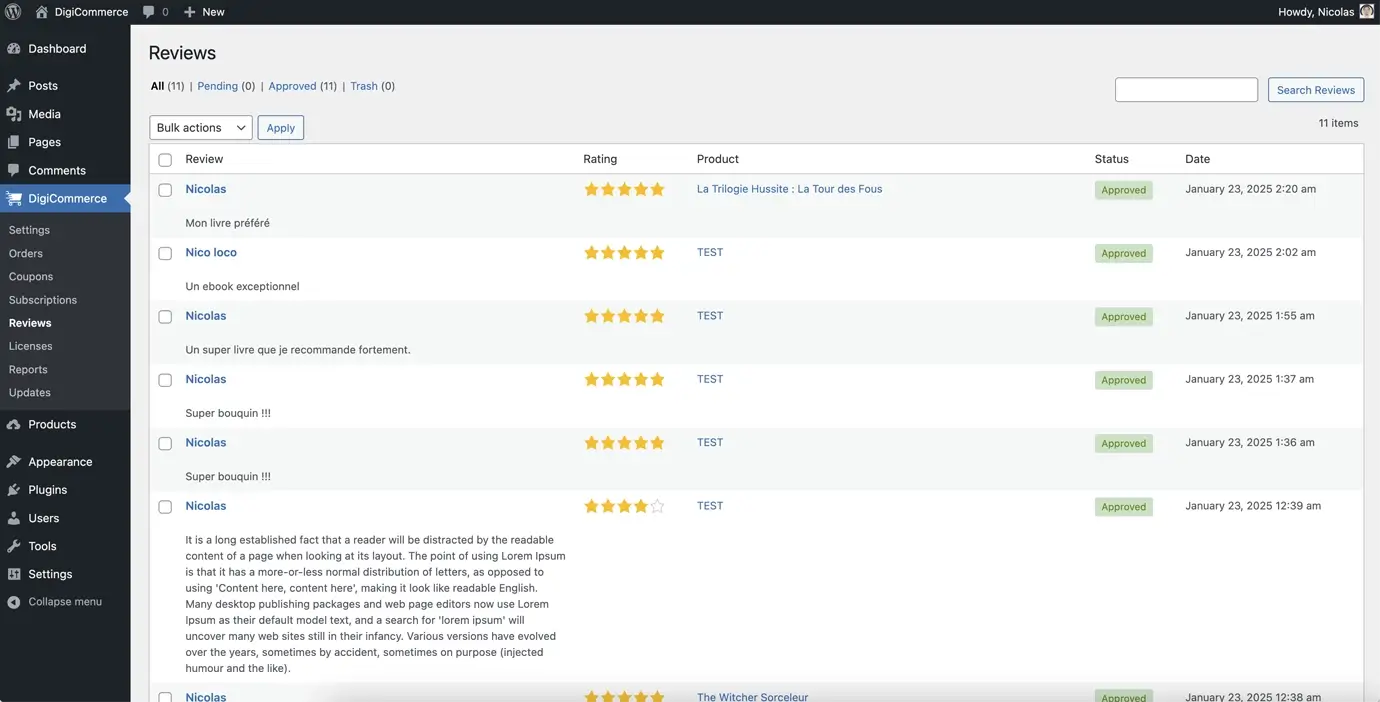
Task: Check the box for Nico loco review
Action: tap(165, 253)
